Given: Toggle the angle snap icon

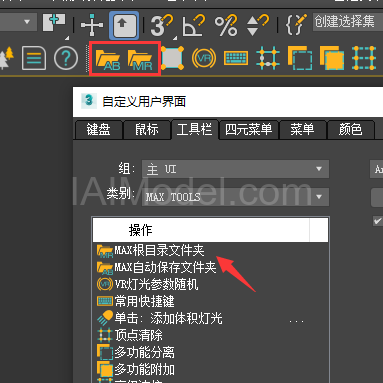Looking at the screenshot, I should (194, 25).
